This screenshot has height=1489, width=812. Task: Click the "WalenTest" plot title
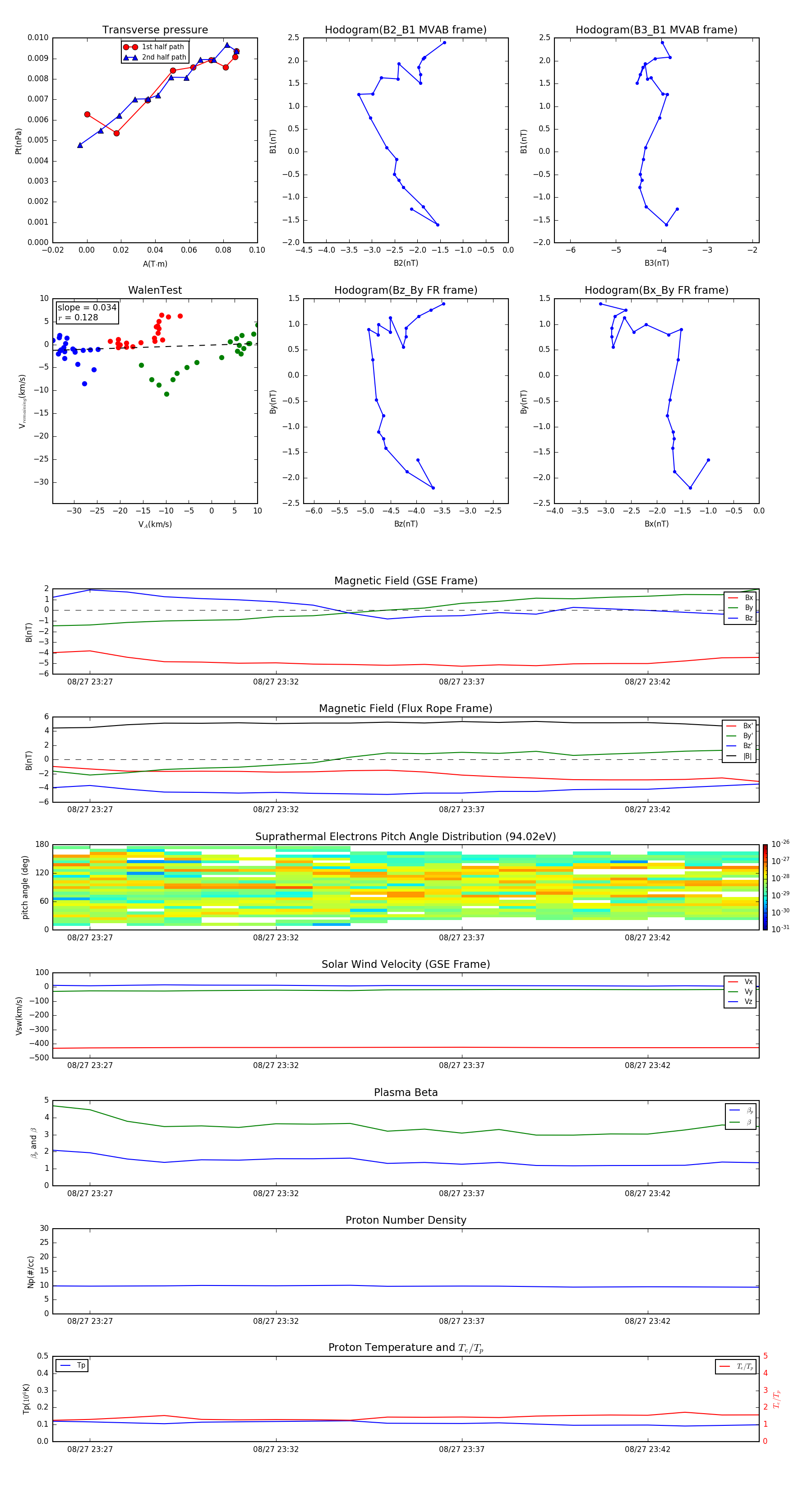tap(155, 290)
